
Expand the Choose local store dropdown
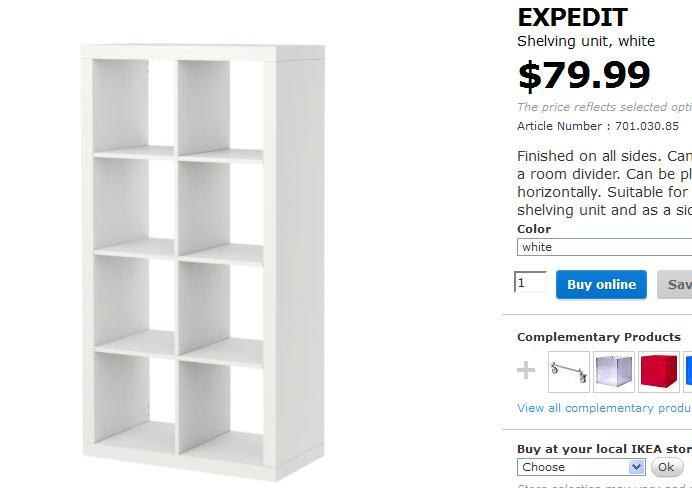[x=581, y=467]
